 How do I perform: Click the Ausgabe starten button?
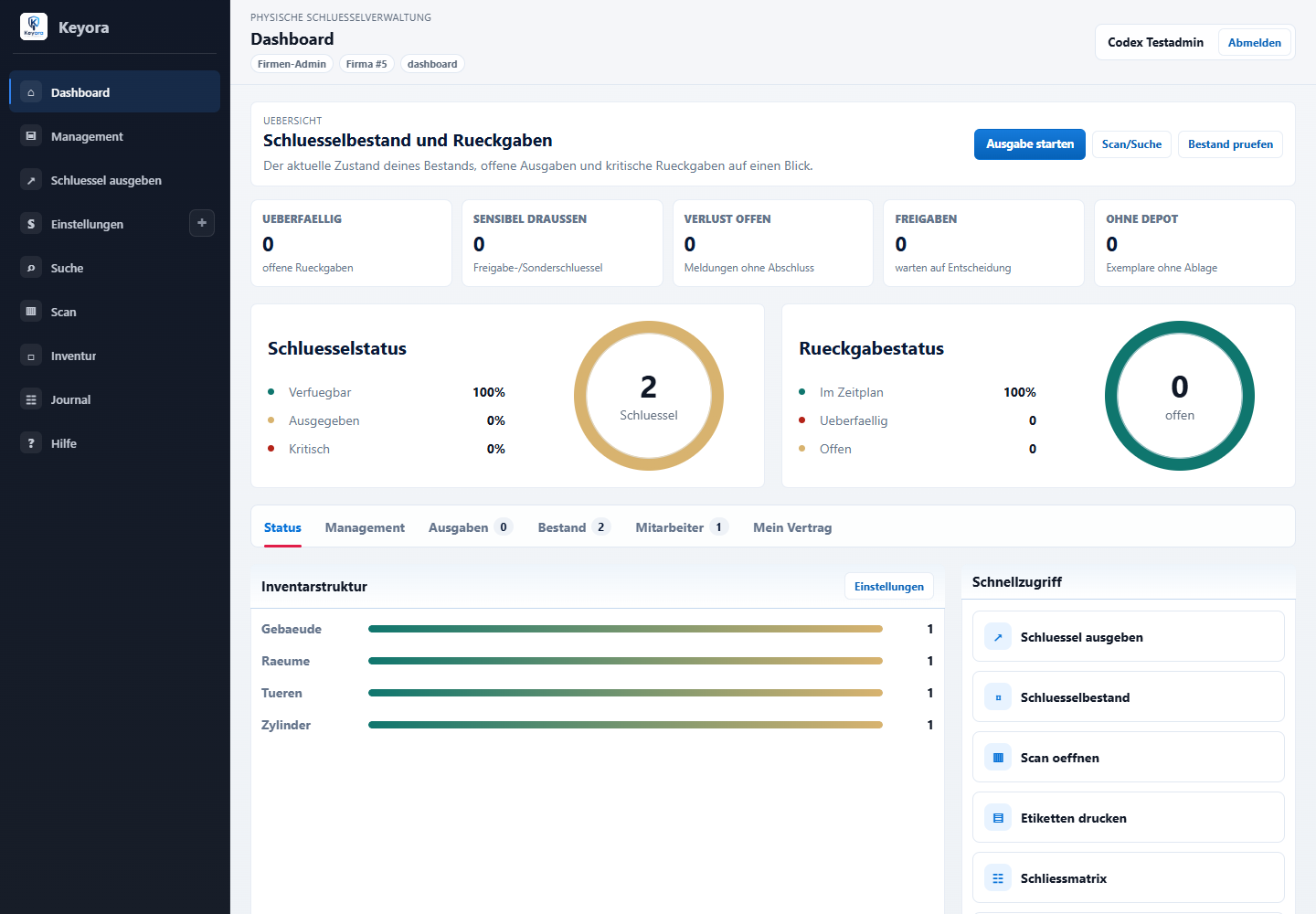[1030, 144]
